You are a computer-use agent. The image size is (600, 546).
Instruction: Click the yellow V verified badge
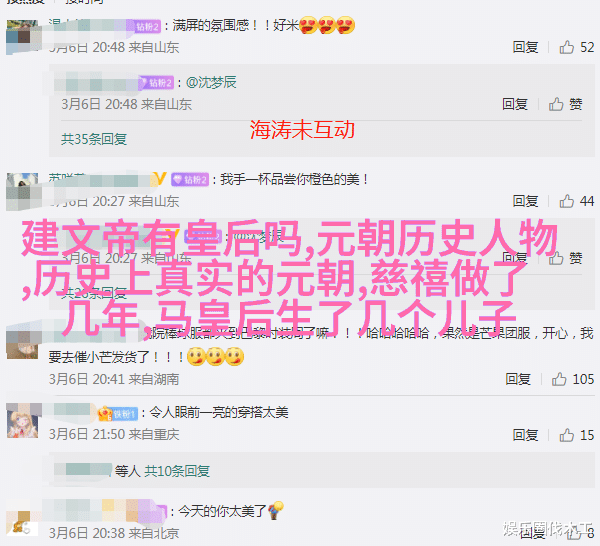click(161, 178)
